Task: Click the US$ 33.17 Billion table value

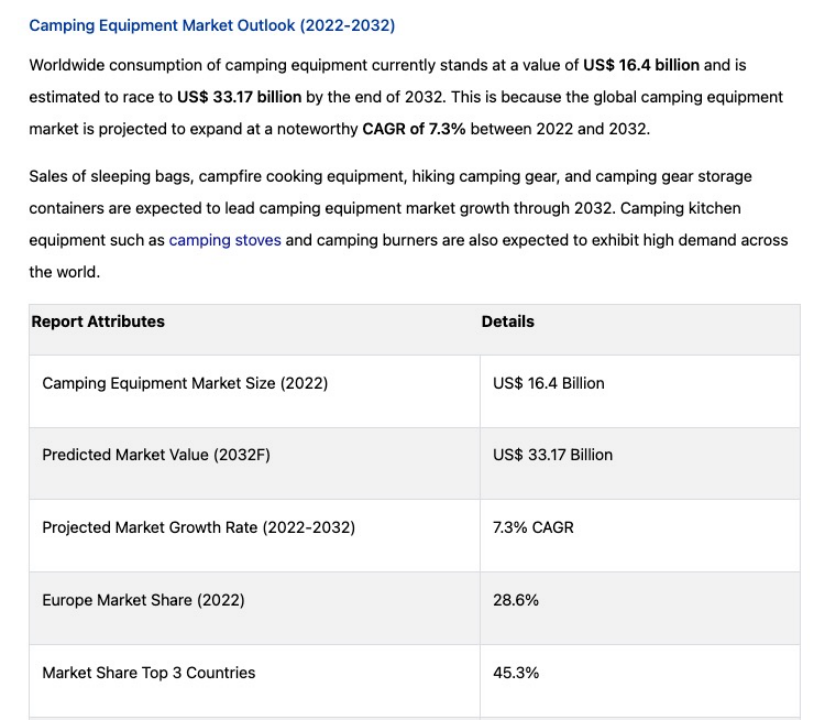Action: 553,455
